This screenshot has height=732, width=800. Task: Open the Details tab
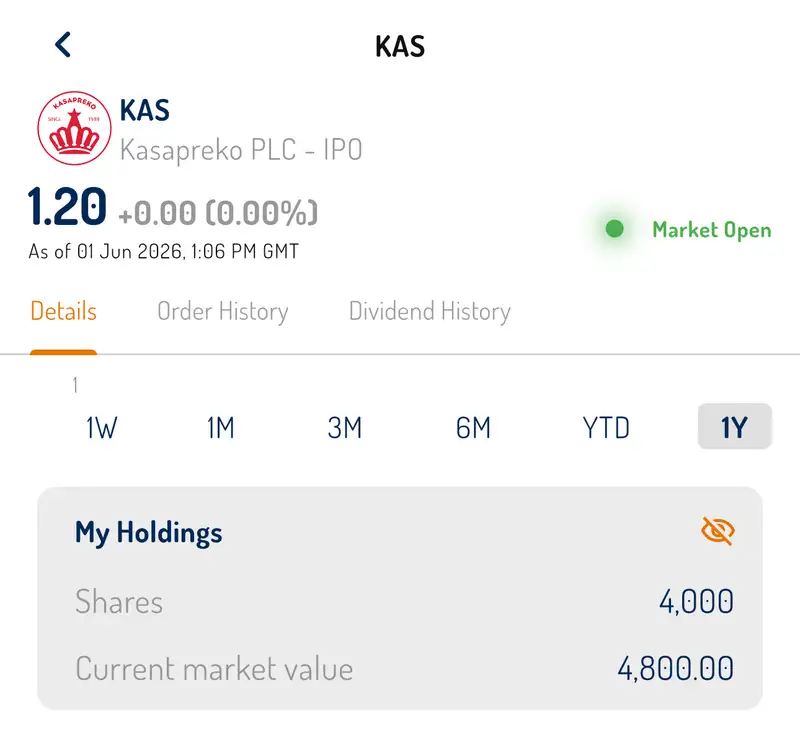(x=63, y=311)
